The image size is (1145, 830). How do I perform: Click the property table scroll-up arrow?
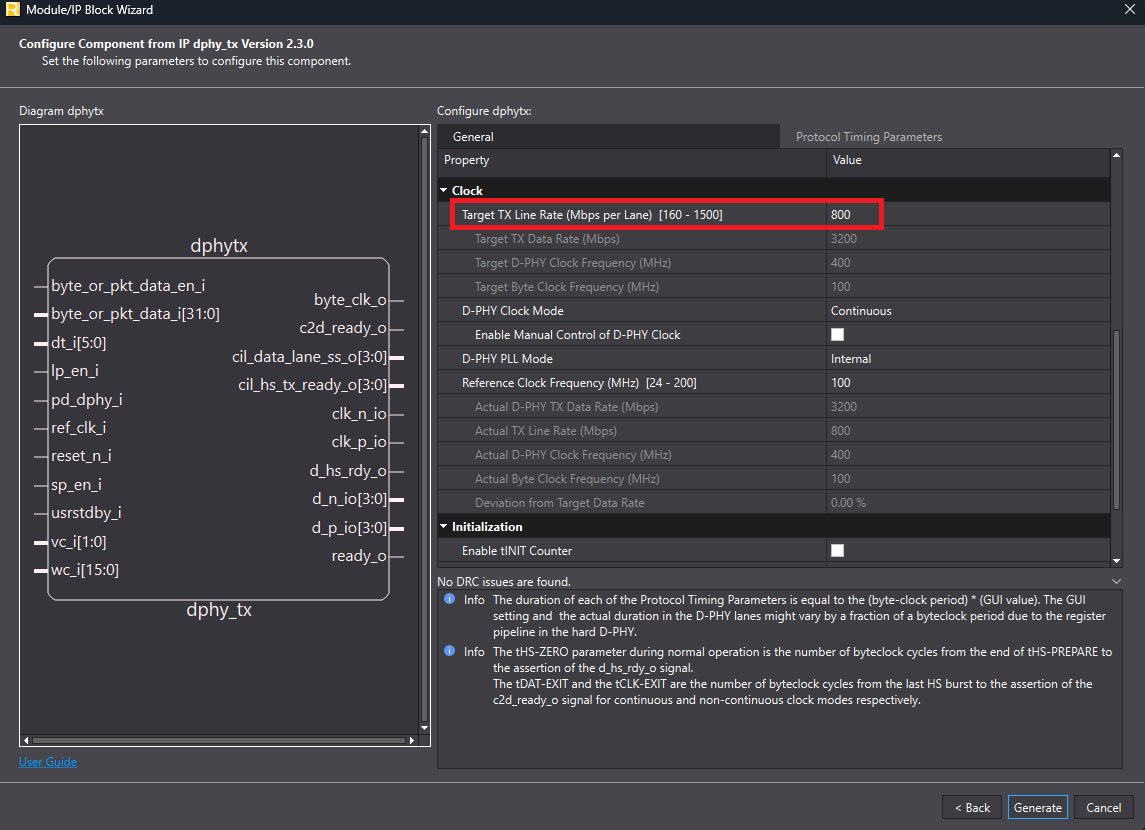1117,157
